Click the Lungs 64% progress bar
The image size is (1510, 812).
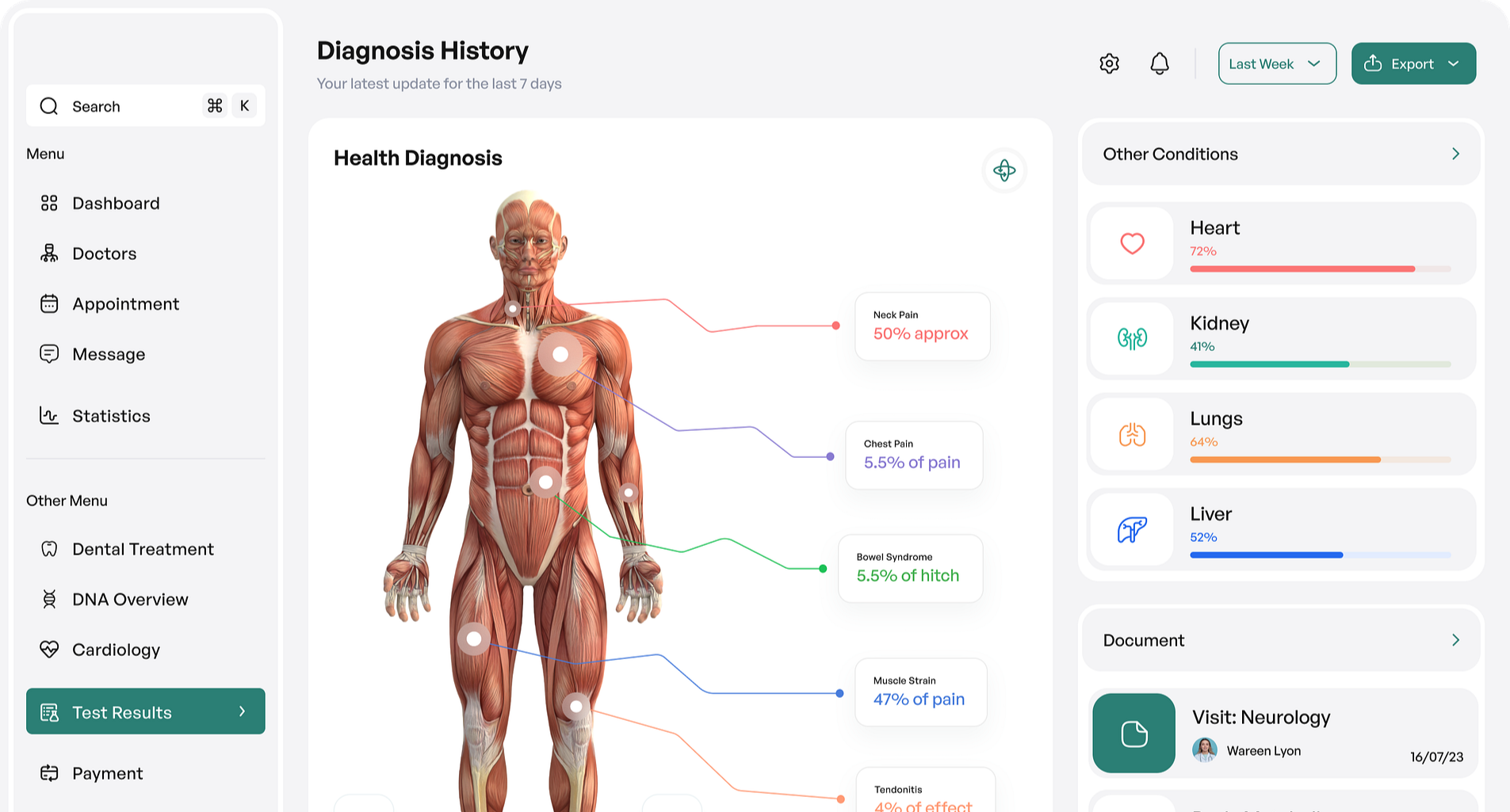(x=1320, y=459)
